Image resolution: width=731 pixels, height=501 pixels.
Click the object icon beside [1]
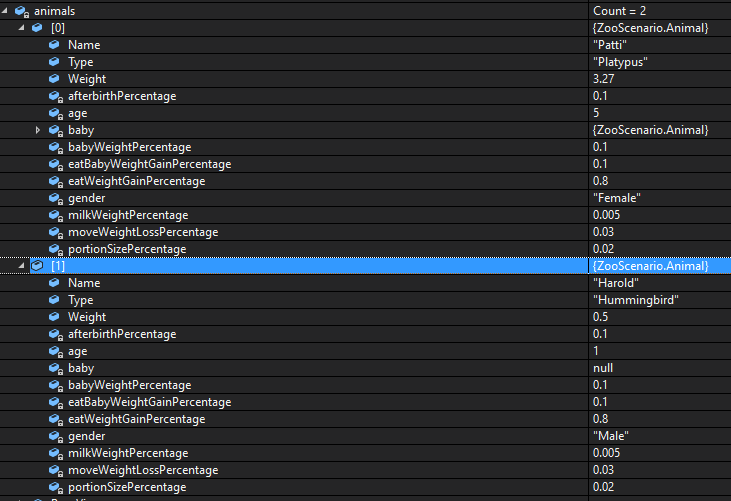[37, 266]
